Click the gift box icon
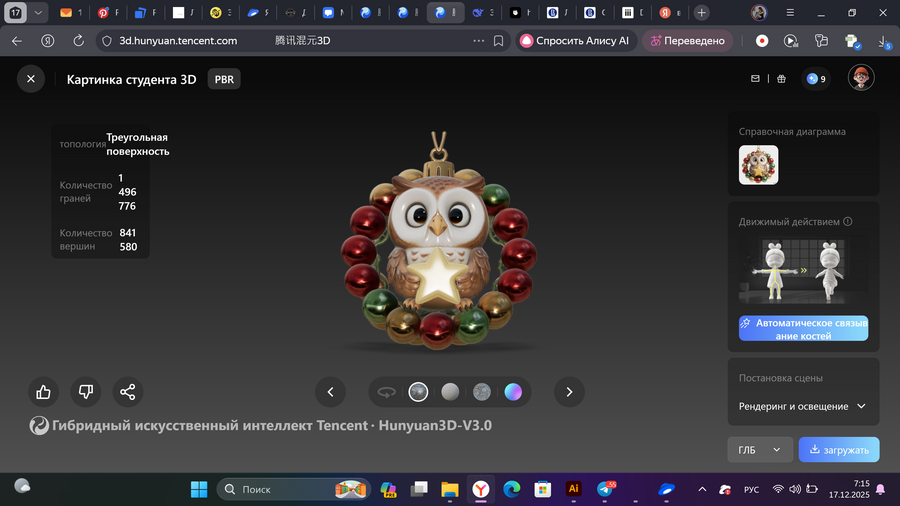This screenshot has width=900, height=506. point(781,79)
